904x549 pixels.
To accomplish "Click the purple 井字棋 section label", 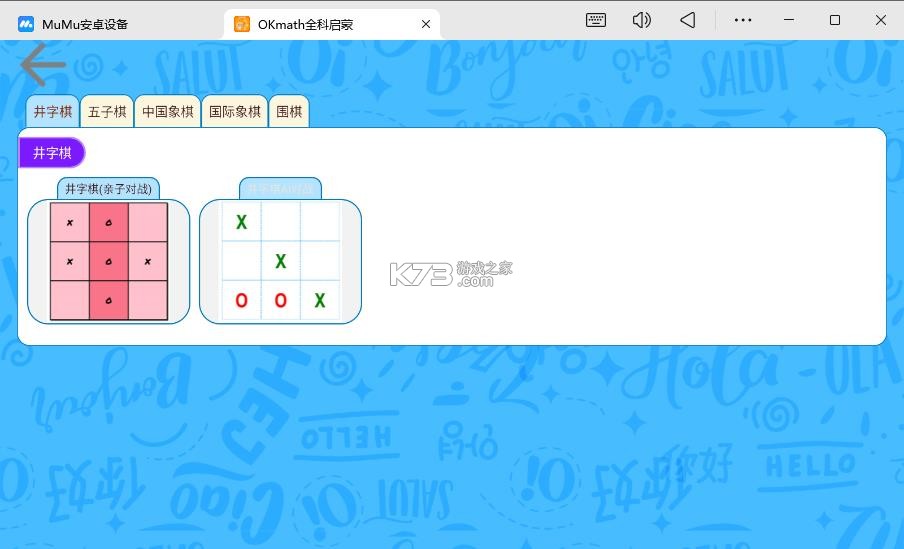I will click(52, 153).
